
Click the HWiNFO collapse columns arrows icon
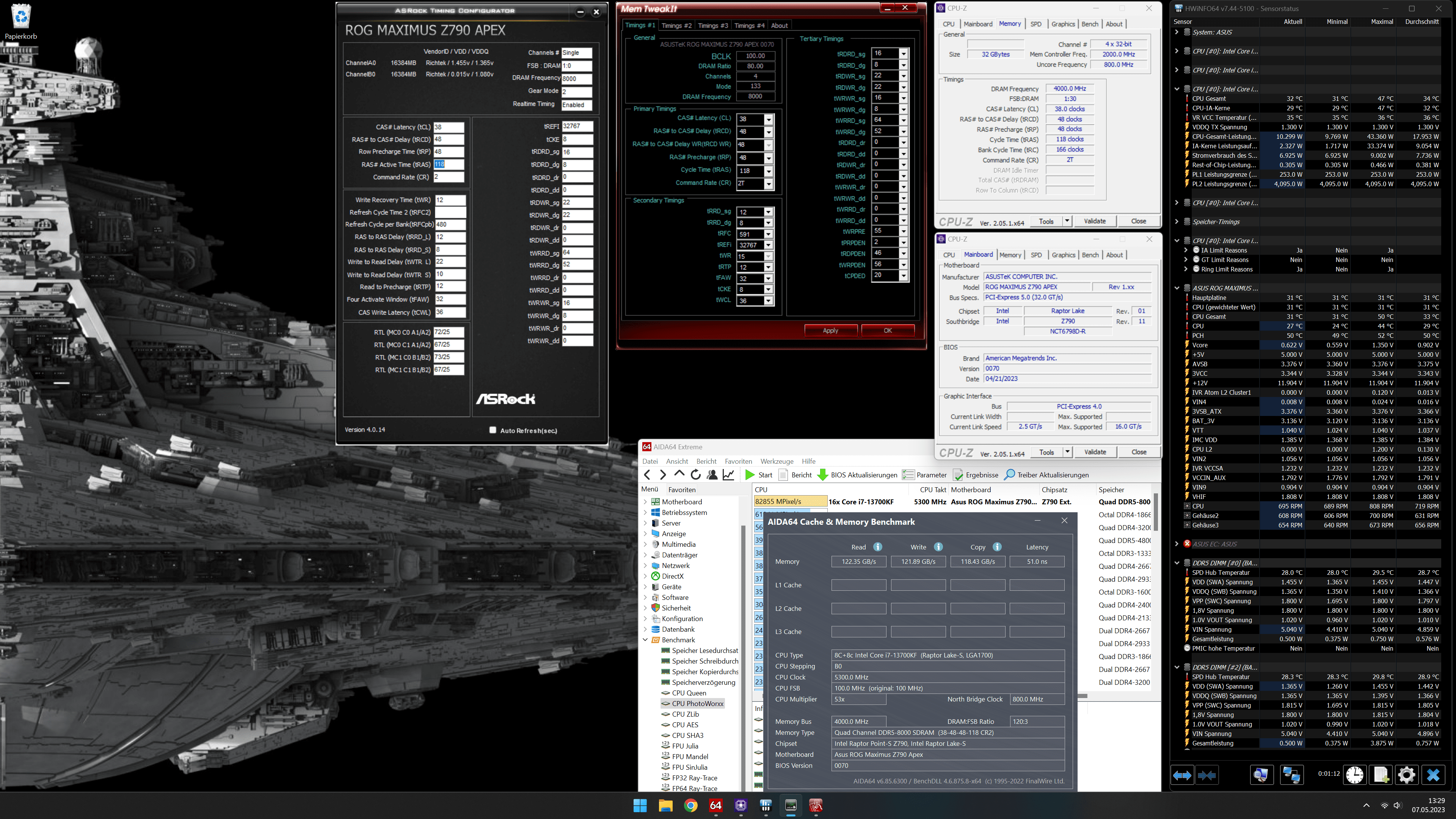pos(1207,775)
